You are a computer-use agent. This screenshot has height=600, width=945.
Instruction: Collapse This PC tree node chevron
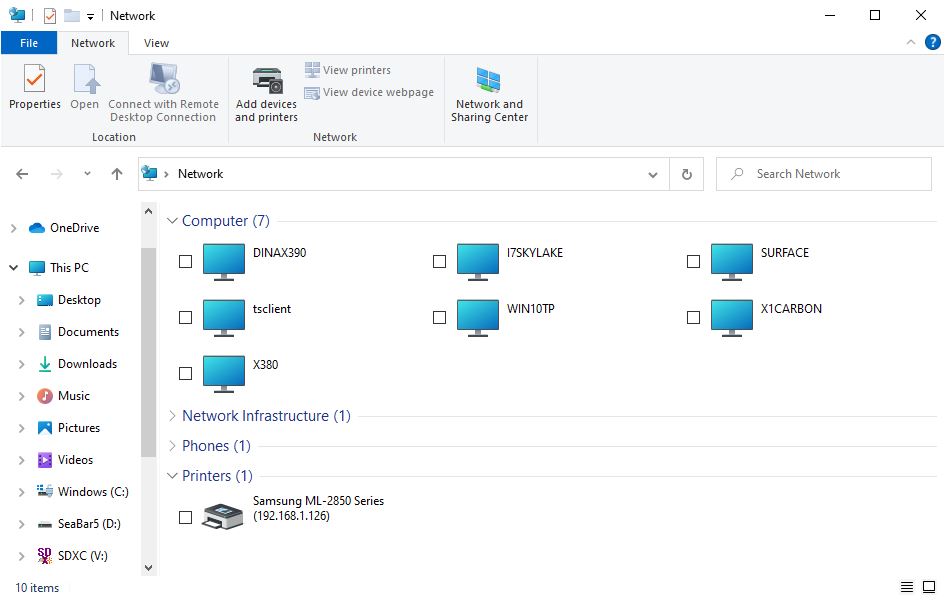pos(13,267)
